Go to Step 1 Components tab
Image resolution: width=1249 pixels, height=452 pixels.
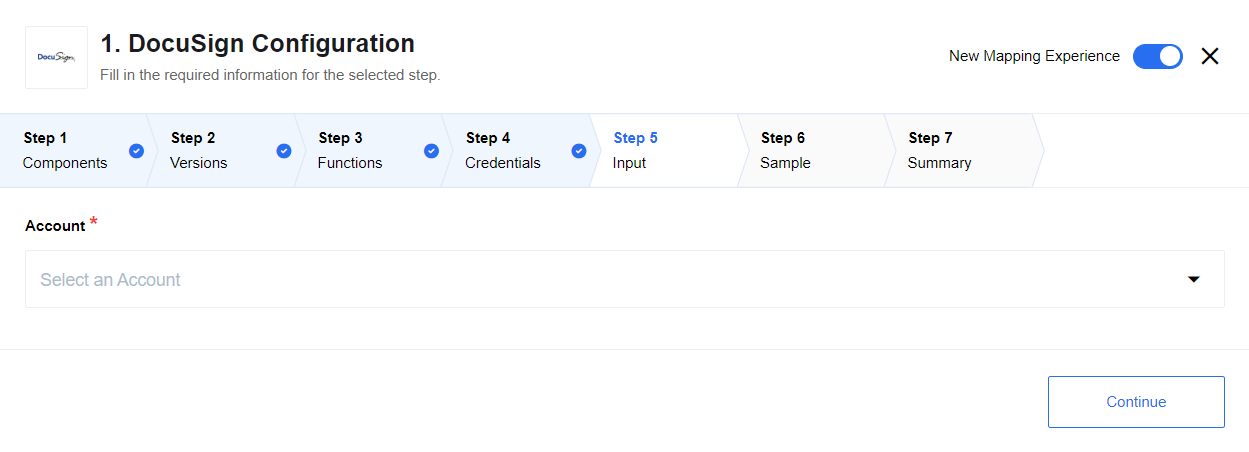[75, 150]
